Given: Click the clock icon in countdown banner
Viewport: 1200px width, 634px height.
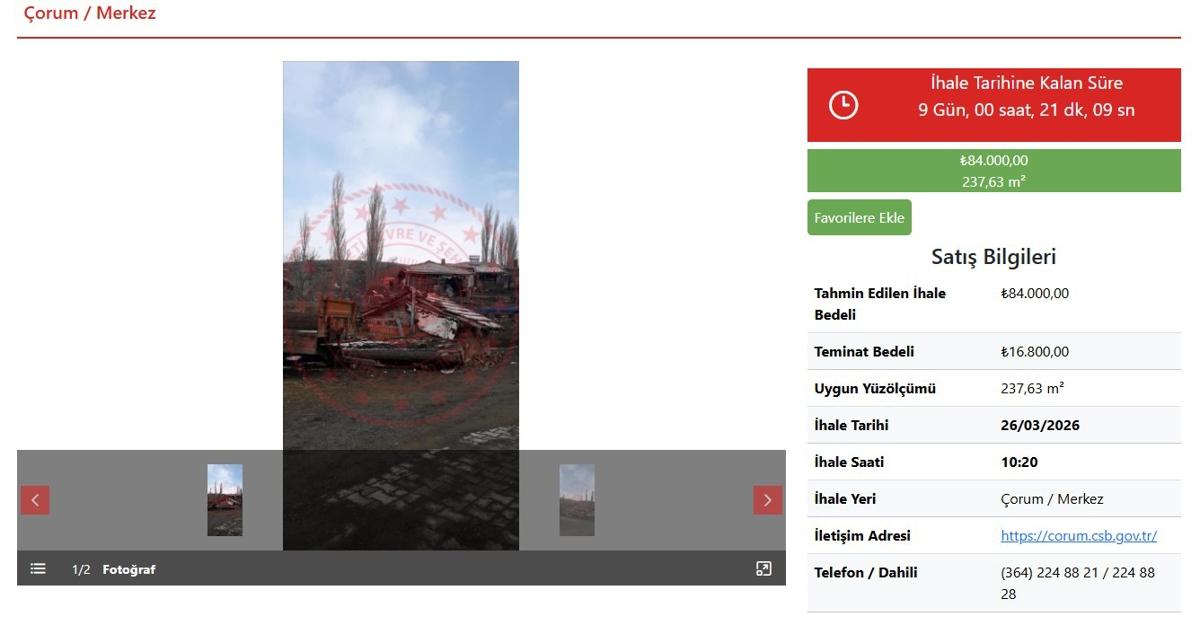Looking at the screenshot, I should pyautogui.click(x=844, y=105).
